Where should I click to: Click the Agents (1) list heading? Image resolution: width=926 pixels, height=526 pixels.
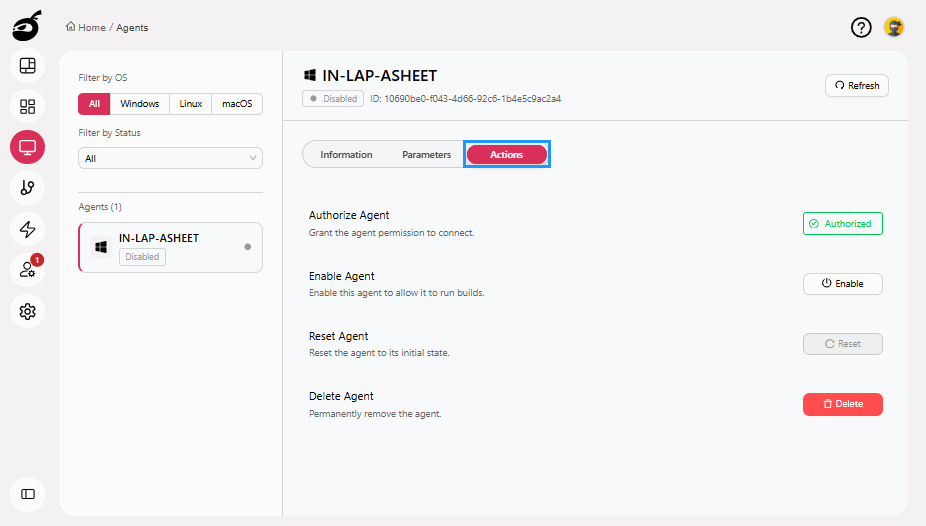click(x=100, y=207)
